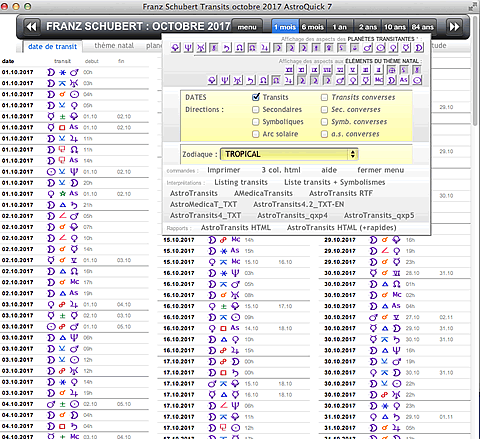Select the 1 an period
The image size is (480, 439).
click(x=339, y=27)
